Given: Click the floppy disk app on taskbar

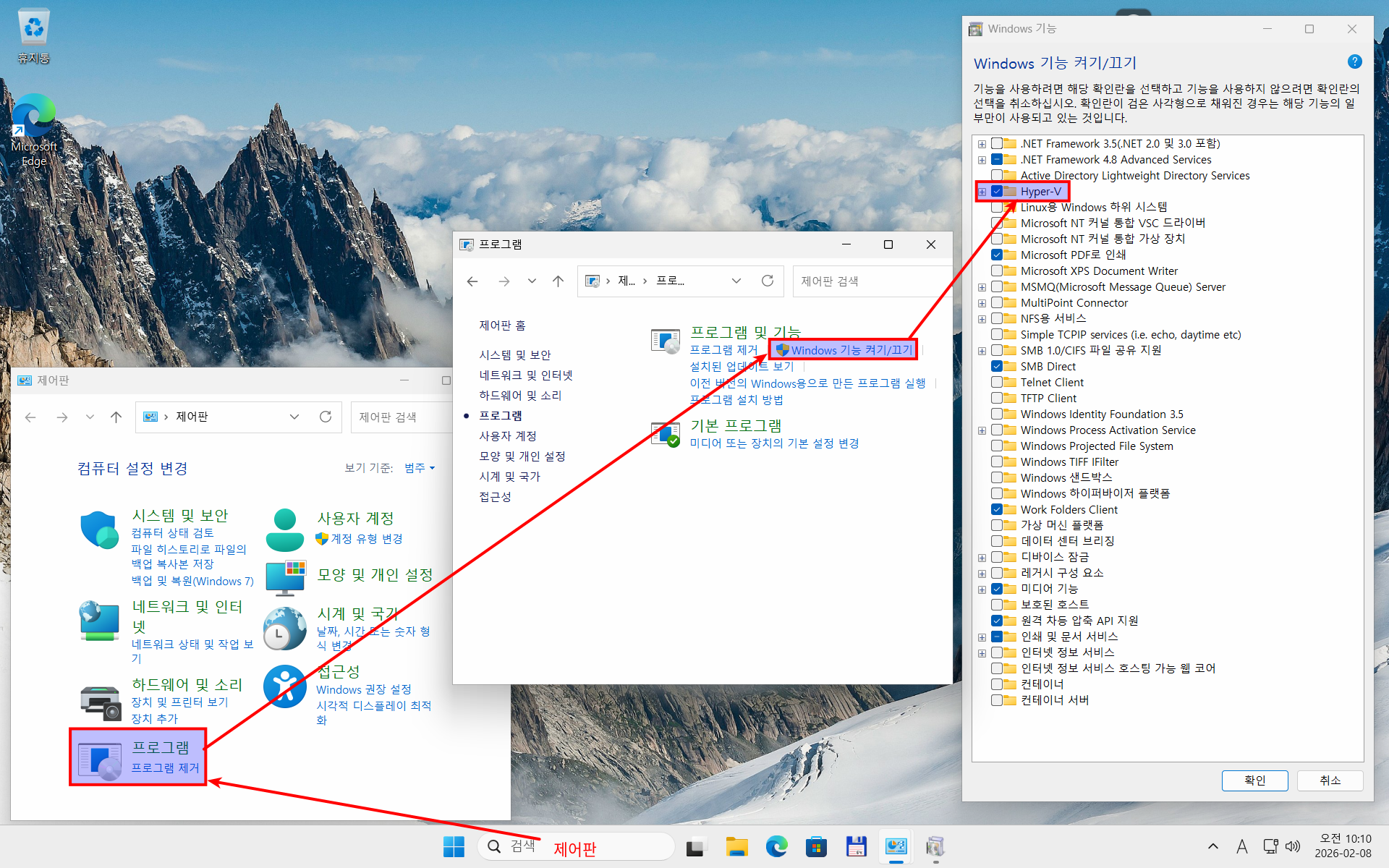Looking at the screenshot, I should (857, 846).
